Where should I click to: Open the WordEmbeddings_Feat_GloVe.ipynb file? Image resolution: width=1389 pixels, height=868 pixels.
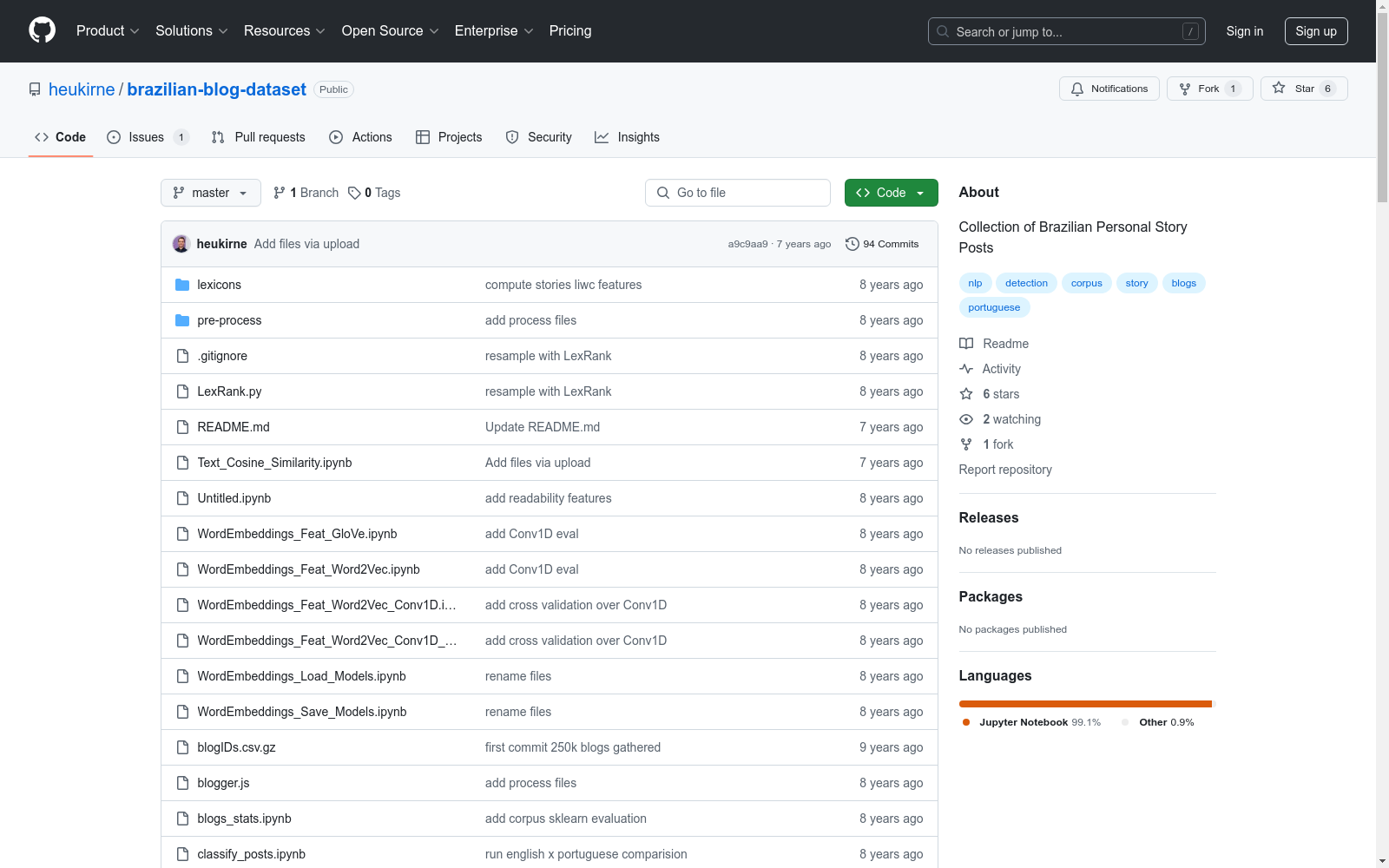(x=297, y=534)
